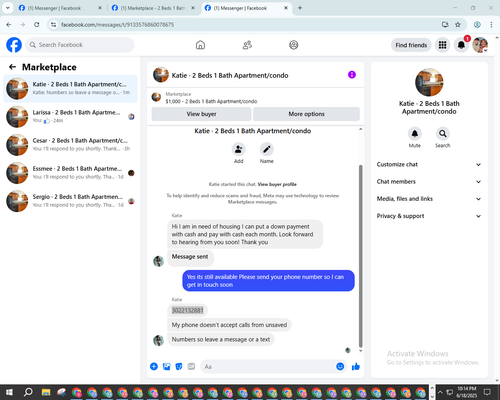Click the chat vertical scrollbar
Viewport: 500px width, 400px height.
tap(360, 256)
